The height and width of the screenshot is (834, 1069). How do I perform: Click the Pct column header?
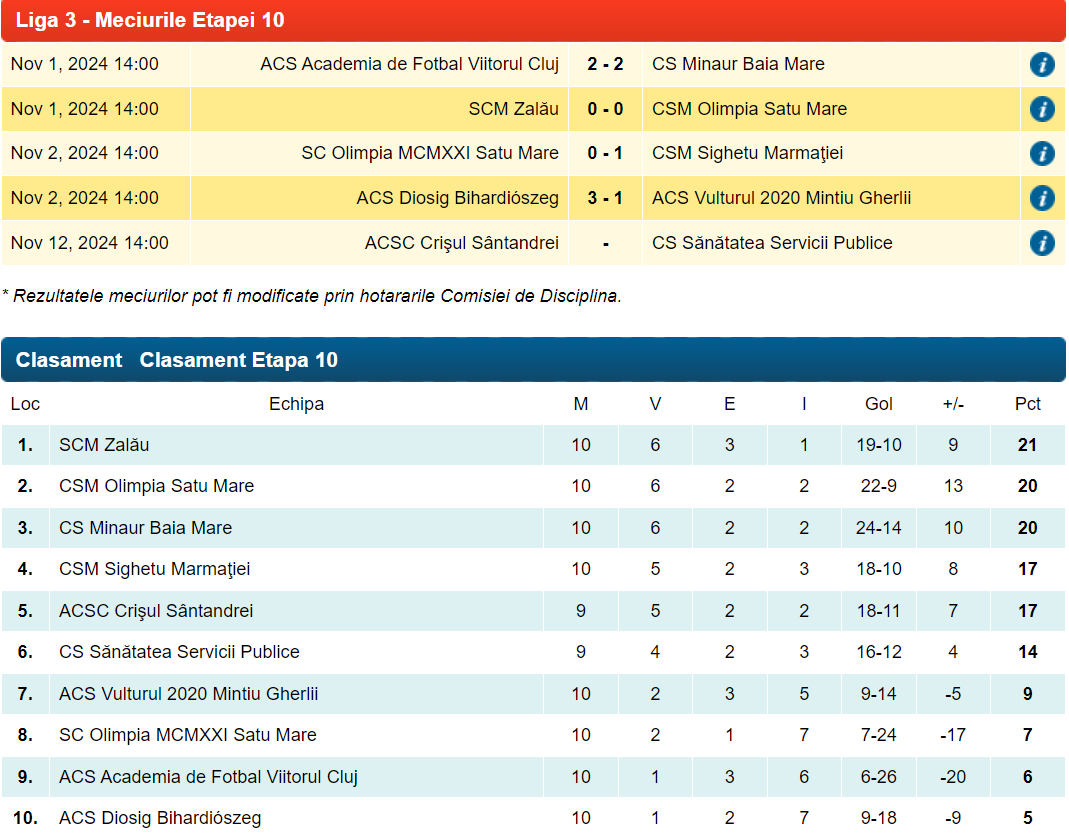click(1027, 404)
